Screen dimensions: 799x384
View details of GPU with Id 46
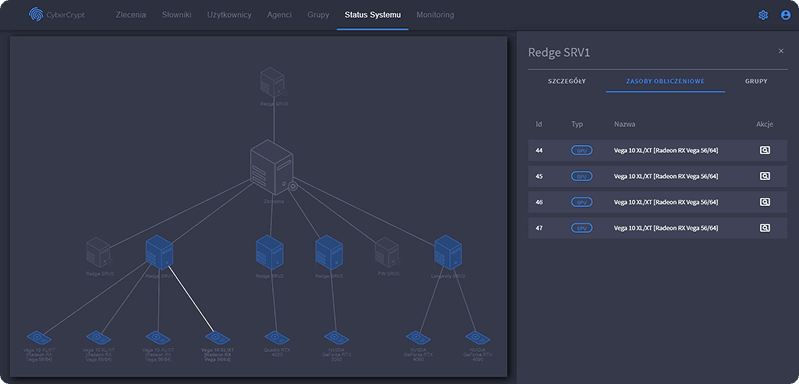[764, 202]
